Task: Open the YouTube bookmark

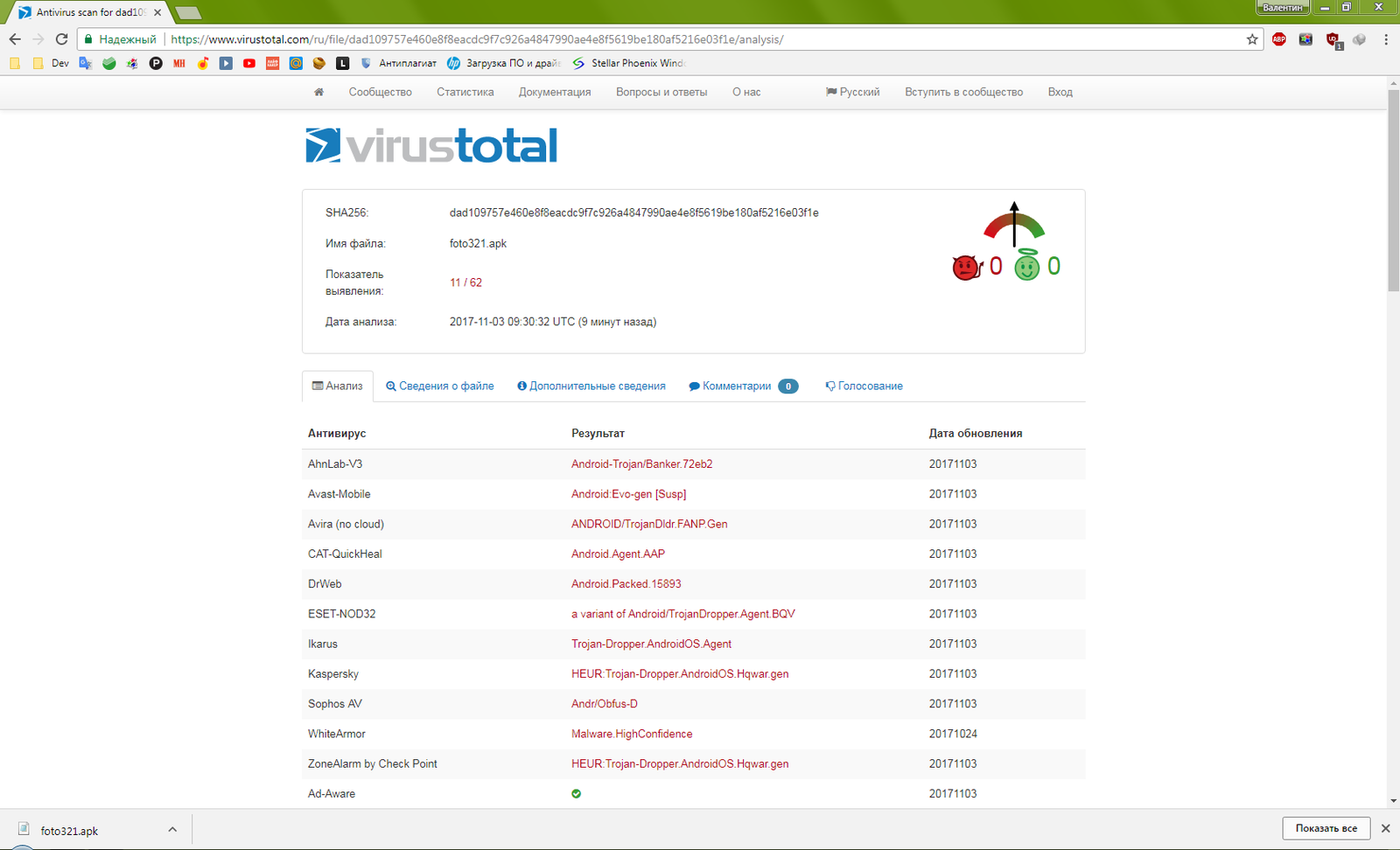Action: point(249,63)
